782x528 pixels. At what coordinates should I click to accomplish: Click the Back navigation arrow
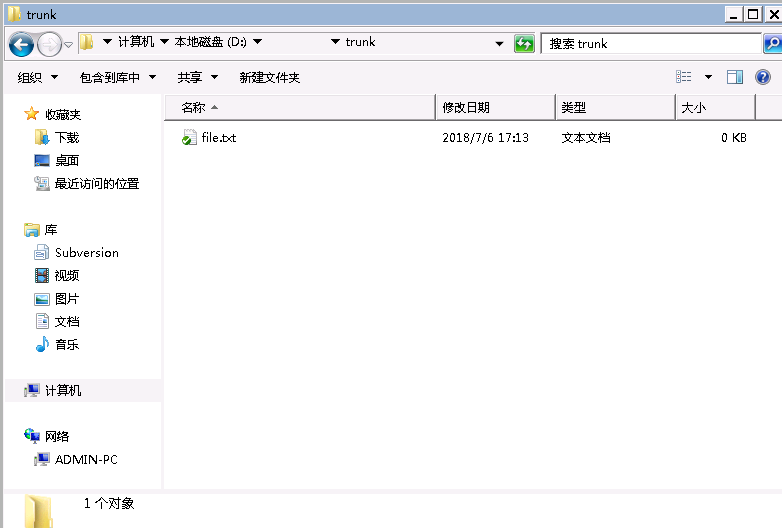click(x=21, y=45)
